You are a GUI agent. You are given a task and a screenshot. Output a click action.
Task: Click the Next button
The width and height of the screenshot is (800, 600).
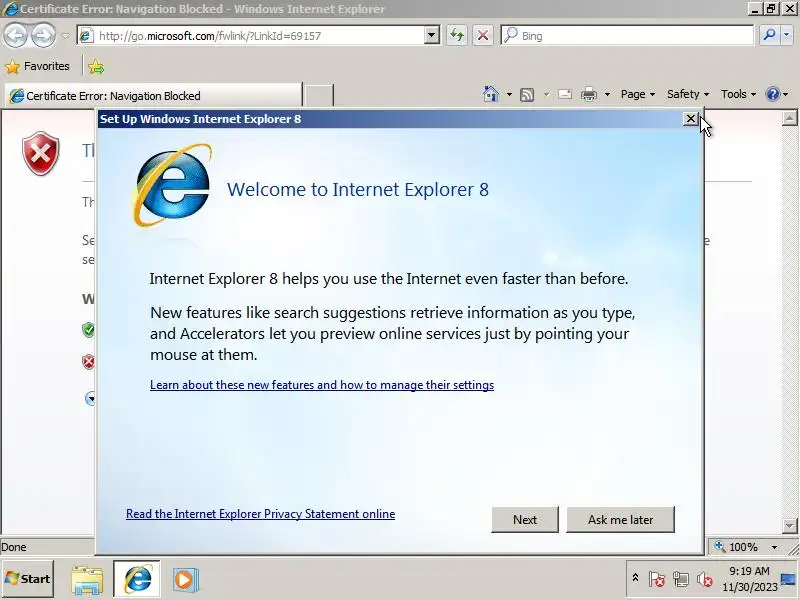(x=525, y=519)
